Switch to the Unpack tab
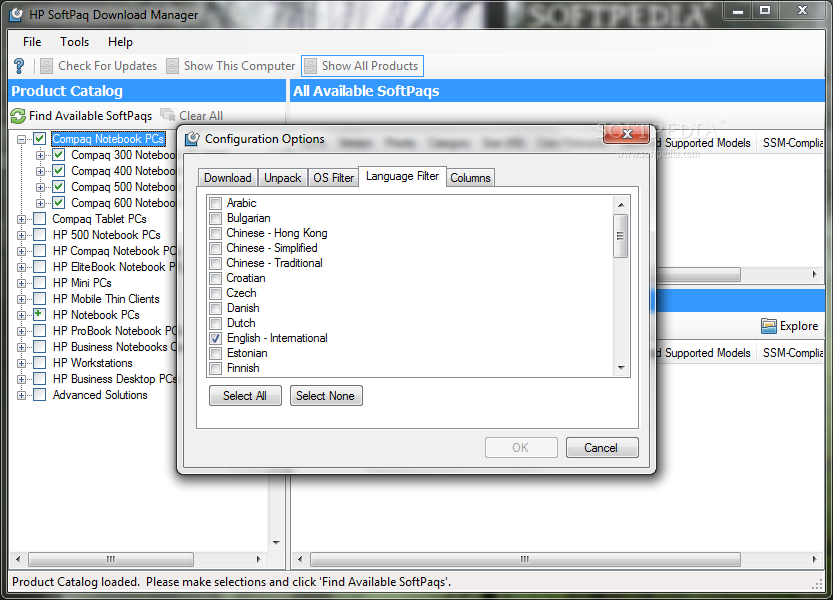Image resolution: width=833 pixels, height=600 pixels. point(283,178)
